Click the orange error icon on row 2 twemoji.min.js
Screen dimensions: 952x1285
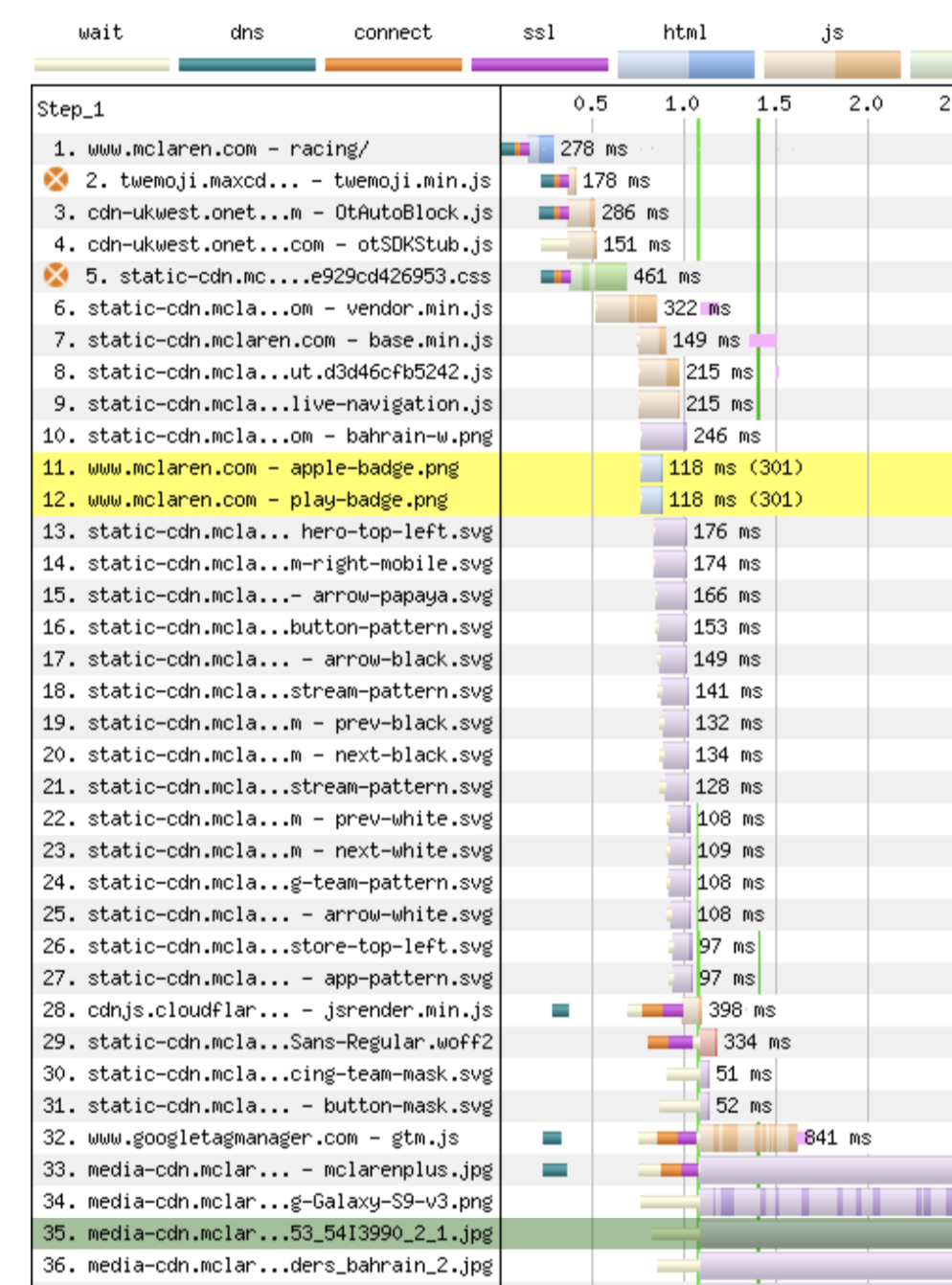coord(57,180)
